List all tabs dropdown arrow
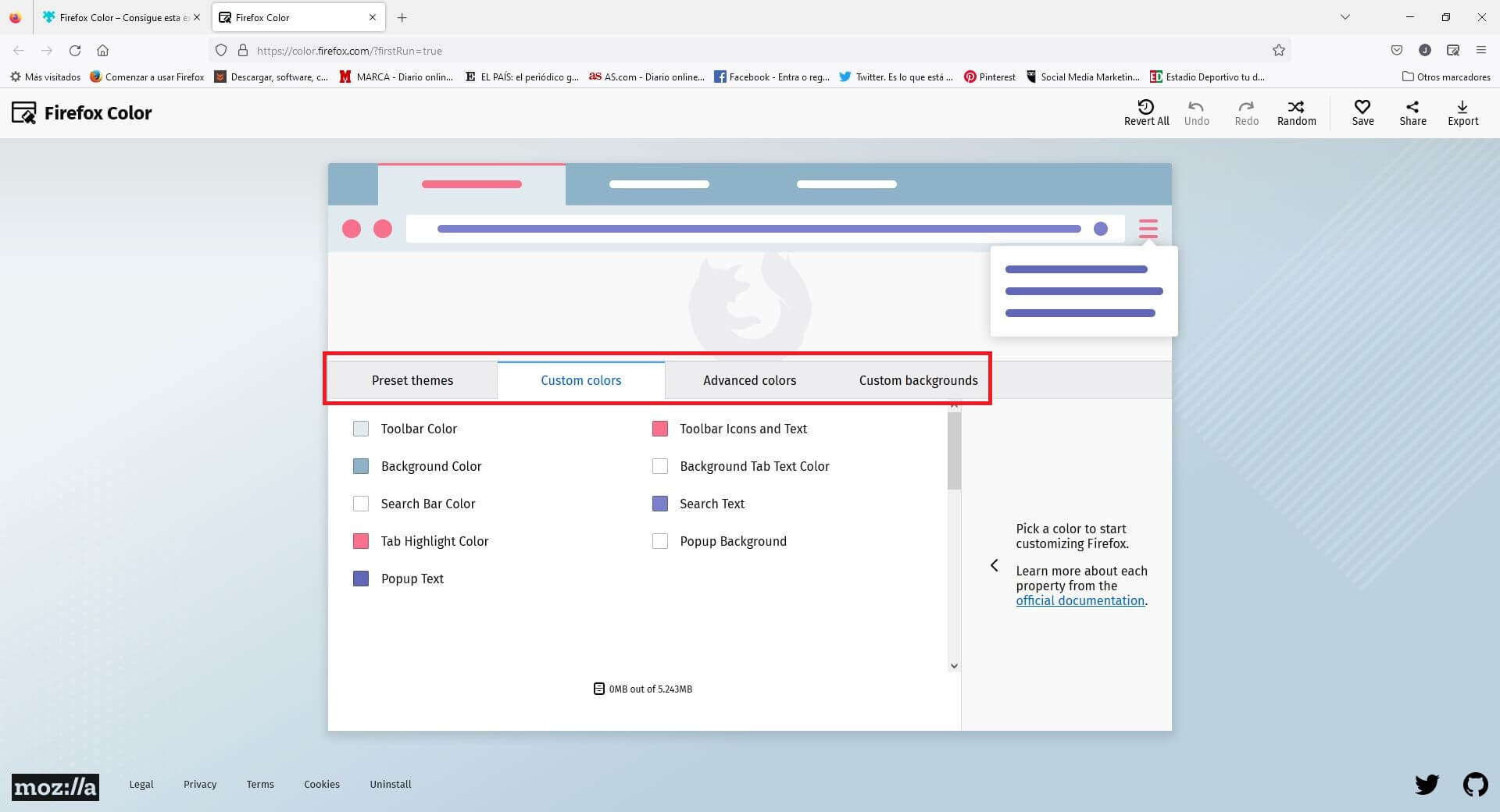The height and width of the screenshot is (812, 1500). 1345,17
